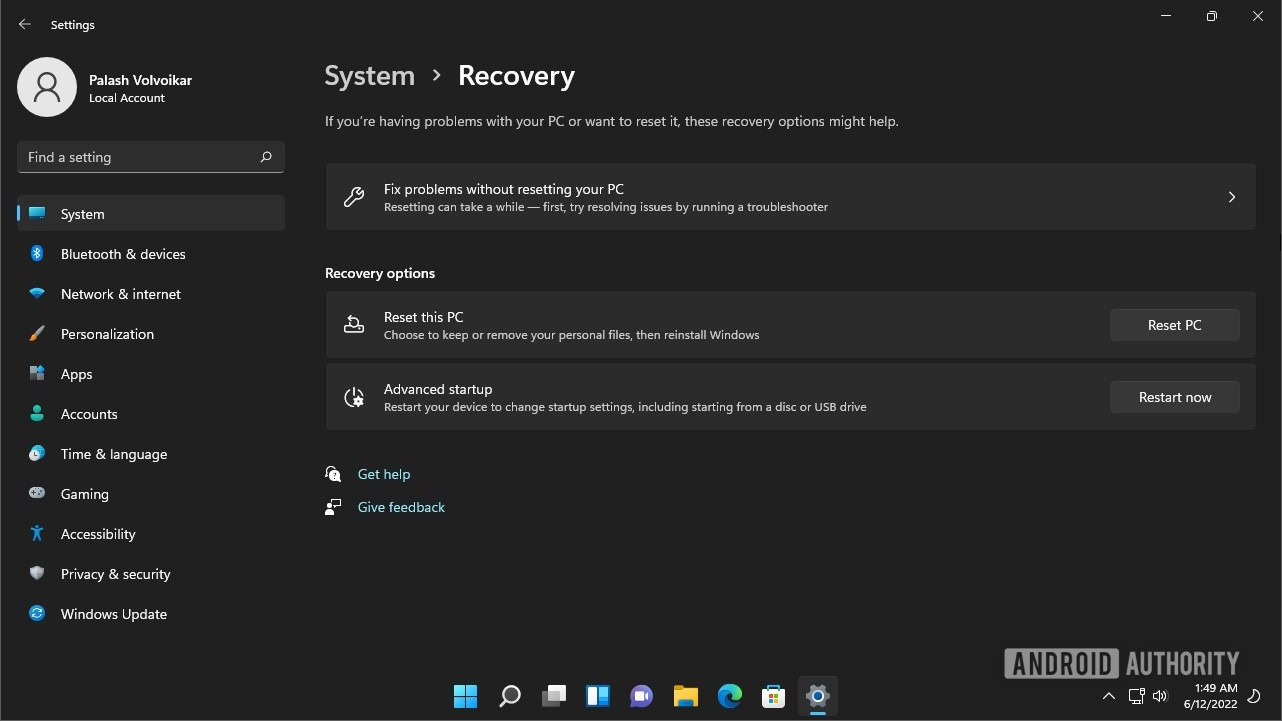
Task: Click the Gaming controller icon
Action: [x=37, y=494]
